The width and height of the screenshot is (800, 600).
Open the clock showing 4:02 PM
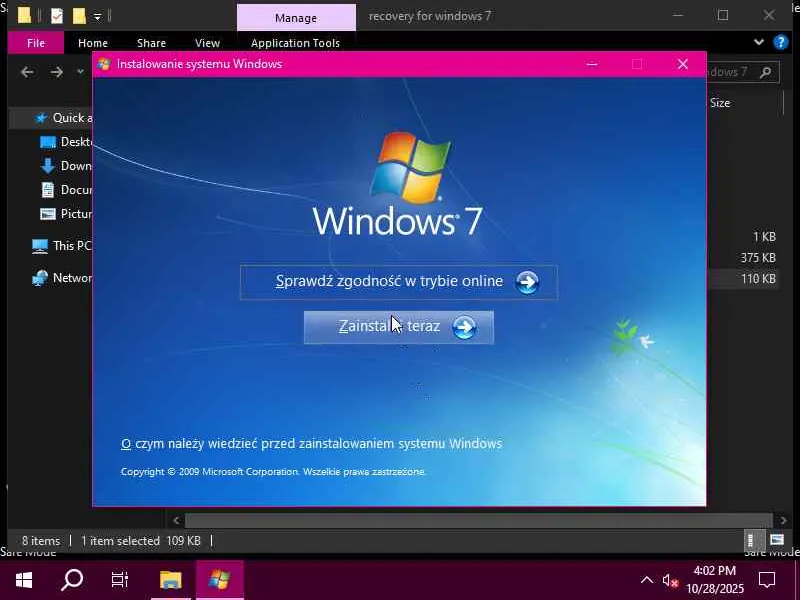tap(715, 580)
